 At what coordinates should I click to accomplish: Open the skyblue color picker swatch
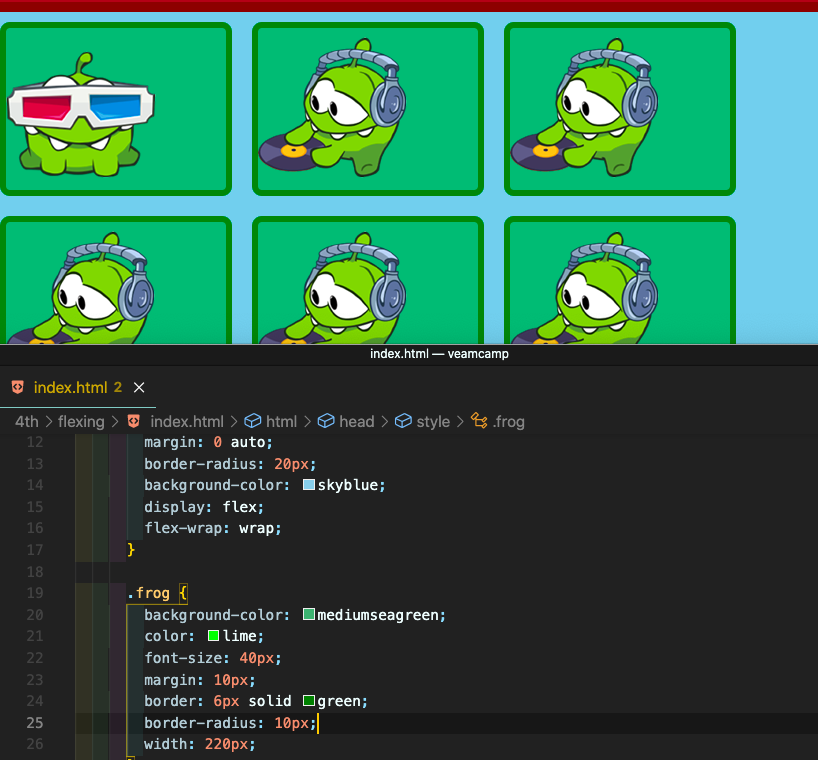pyautogui.click(x=309, y=485)
